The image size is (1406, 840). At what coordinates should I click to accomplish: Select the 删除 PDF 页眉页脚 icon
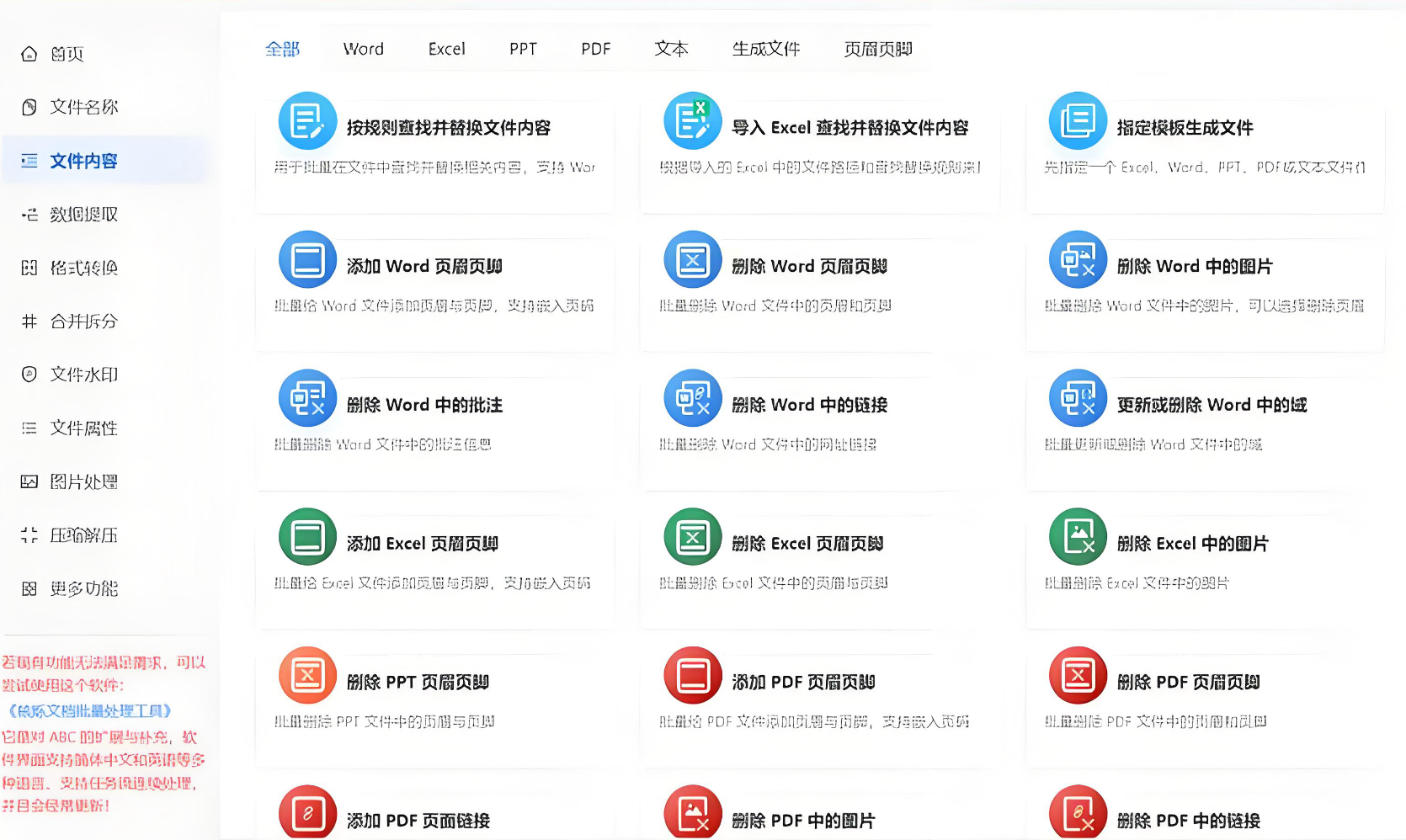[x=1078, y=676]
